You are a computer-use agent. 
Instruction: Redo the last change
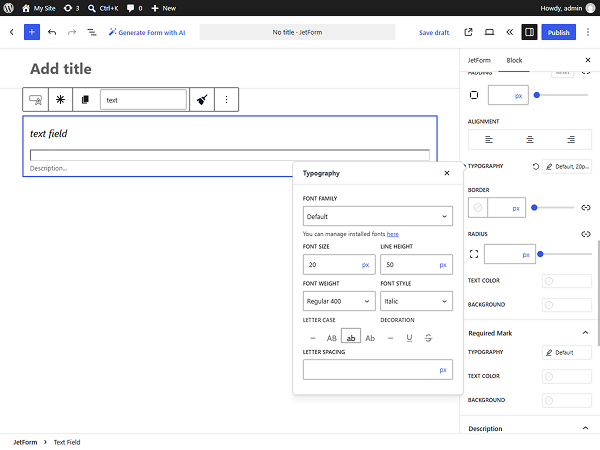click(72, 32)
